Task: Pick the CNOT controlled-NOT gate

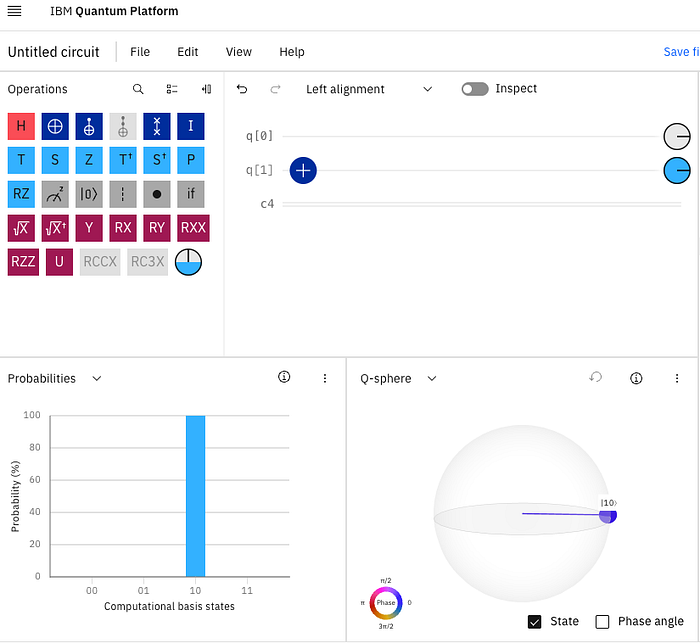Action: point(89,126)
